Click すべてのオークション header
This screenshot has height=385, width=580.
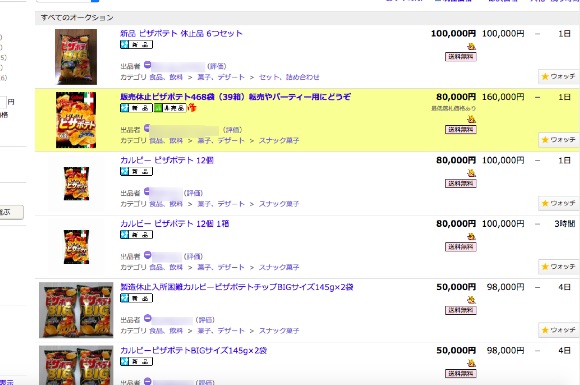tap(77, 17)
